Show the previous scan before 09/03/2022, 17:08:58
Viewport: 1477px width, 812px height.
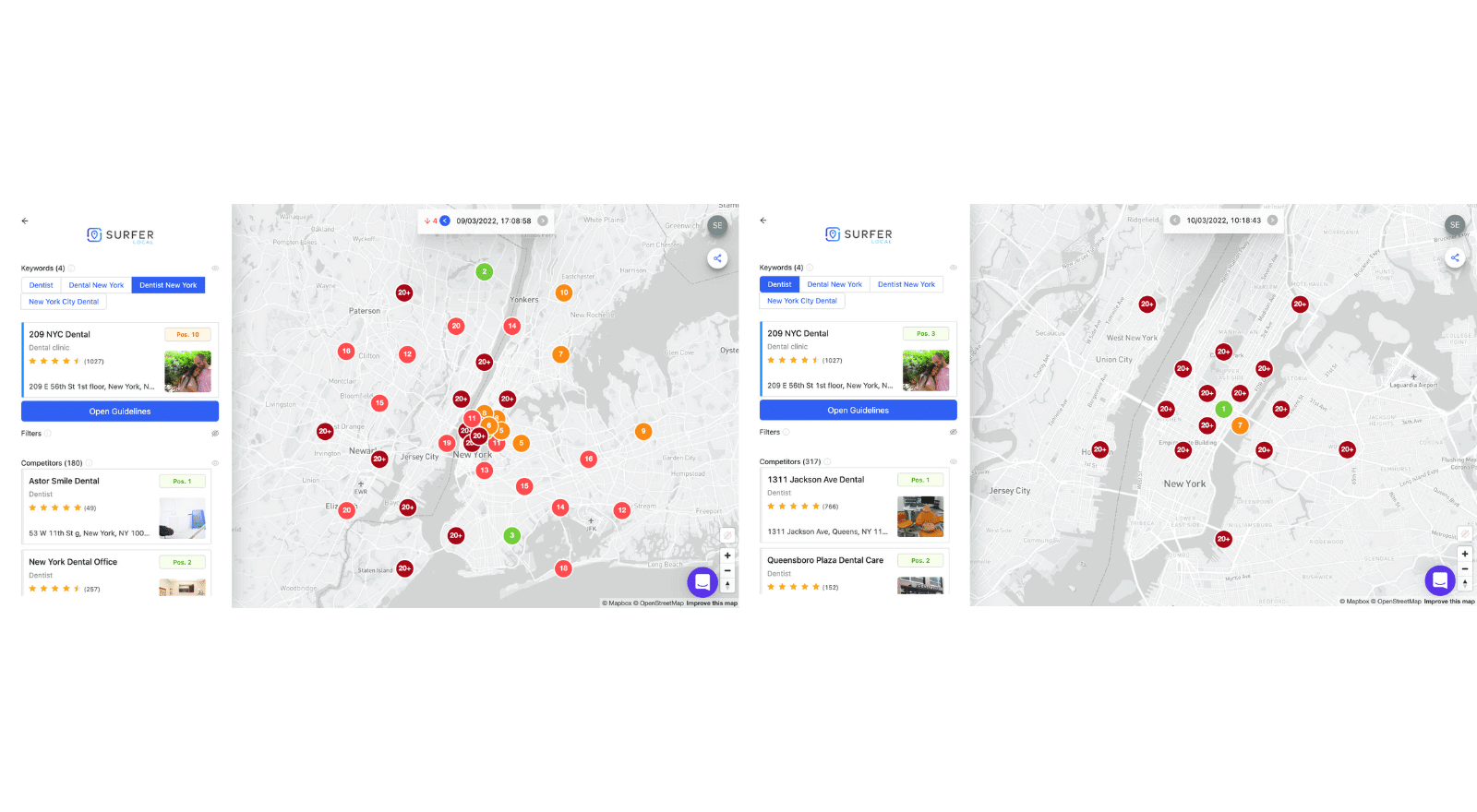[x=445, y=221]
